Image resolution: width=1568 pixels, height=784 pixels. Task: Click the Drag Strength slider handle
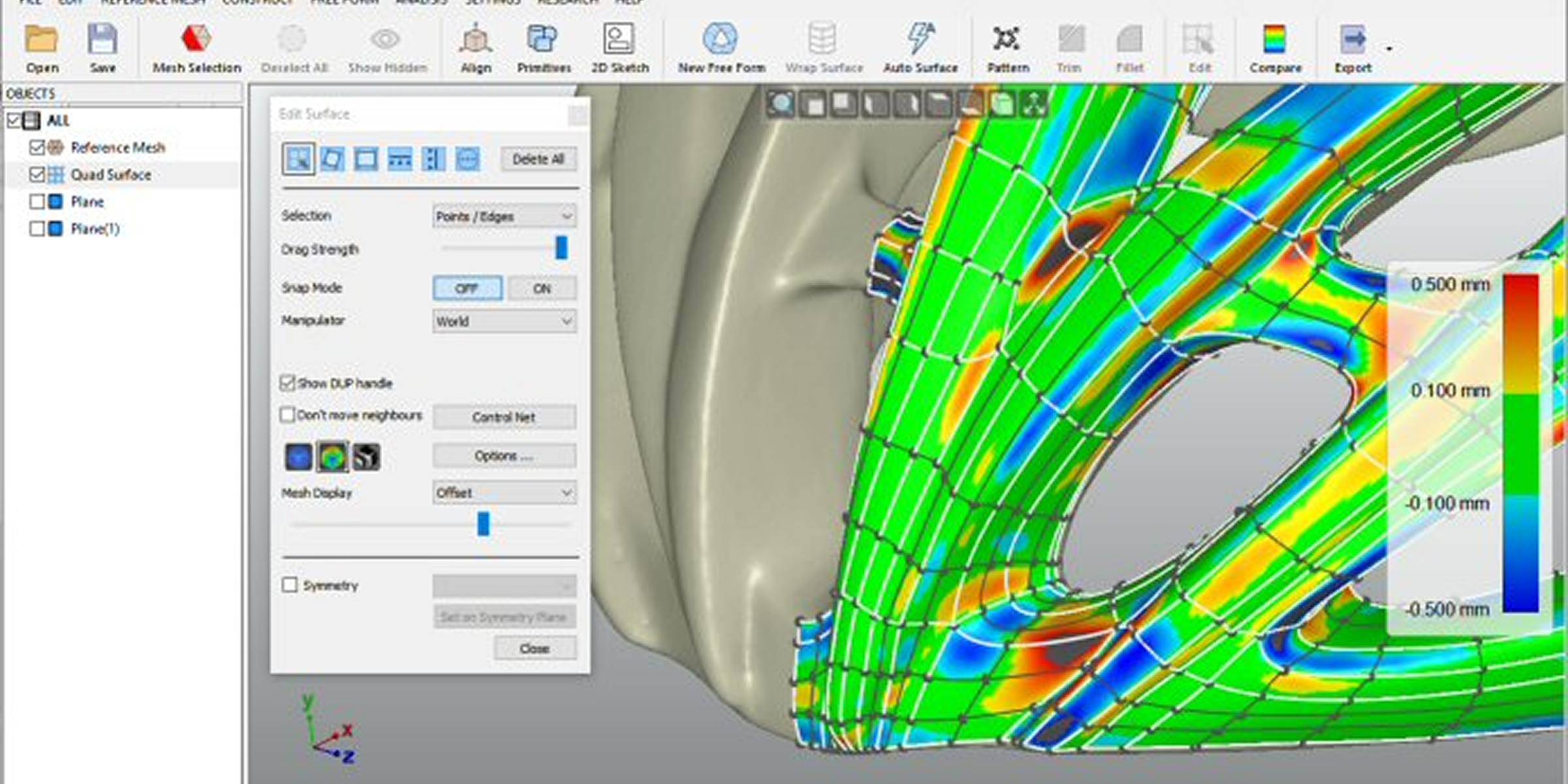coord(561,248)
